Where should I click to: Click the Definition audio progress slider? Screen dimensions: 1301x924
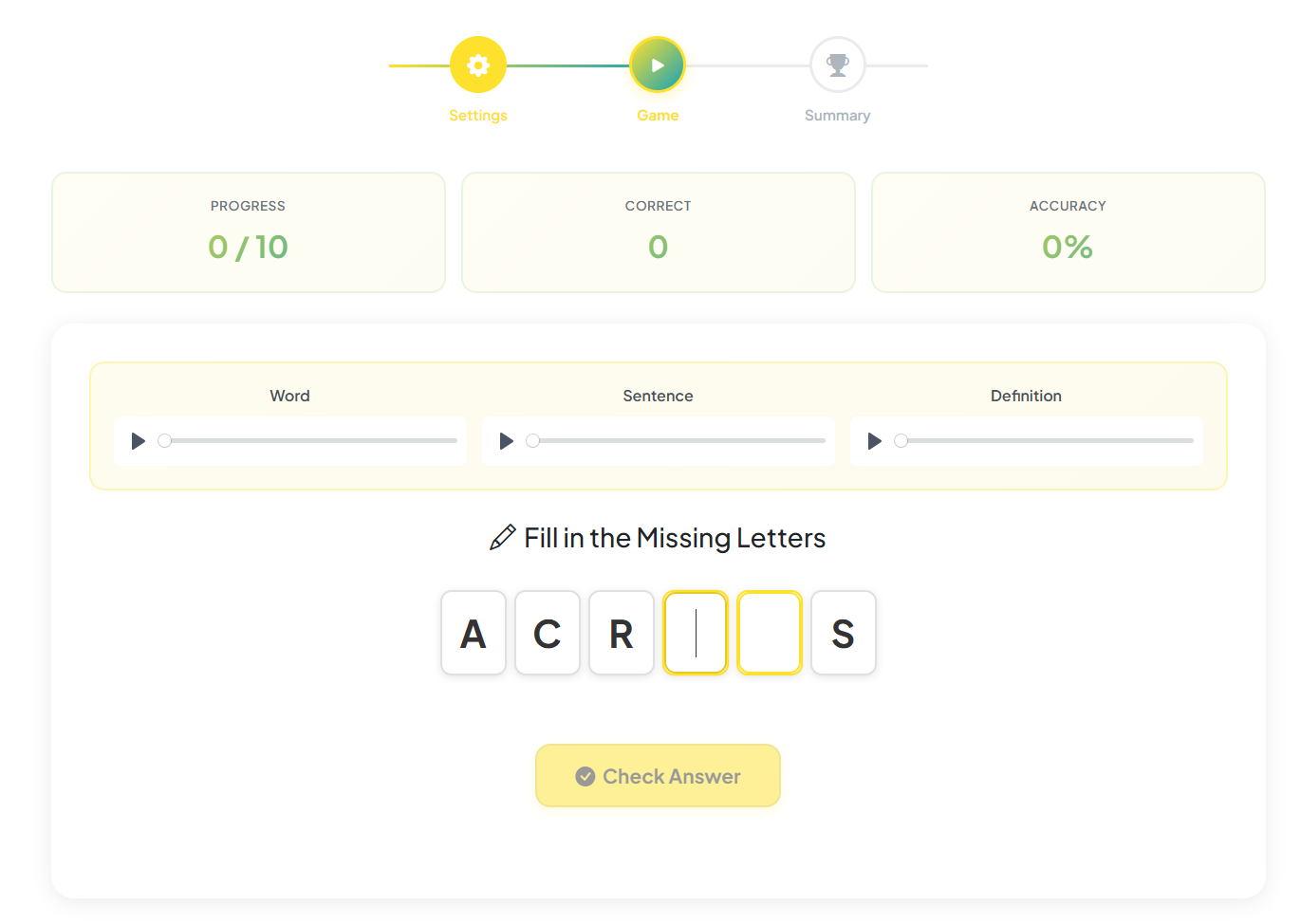click(x=1044, y=440)
